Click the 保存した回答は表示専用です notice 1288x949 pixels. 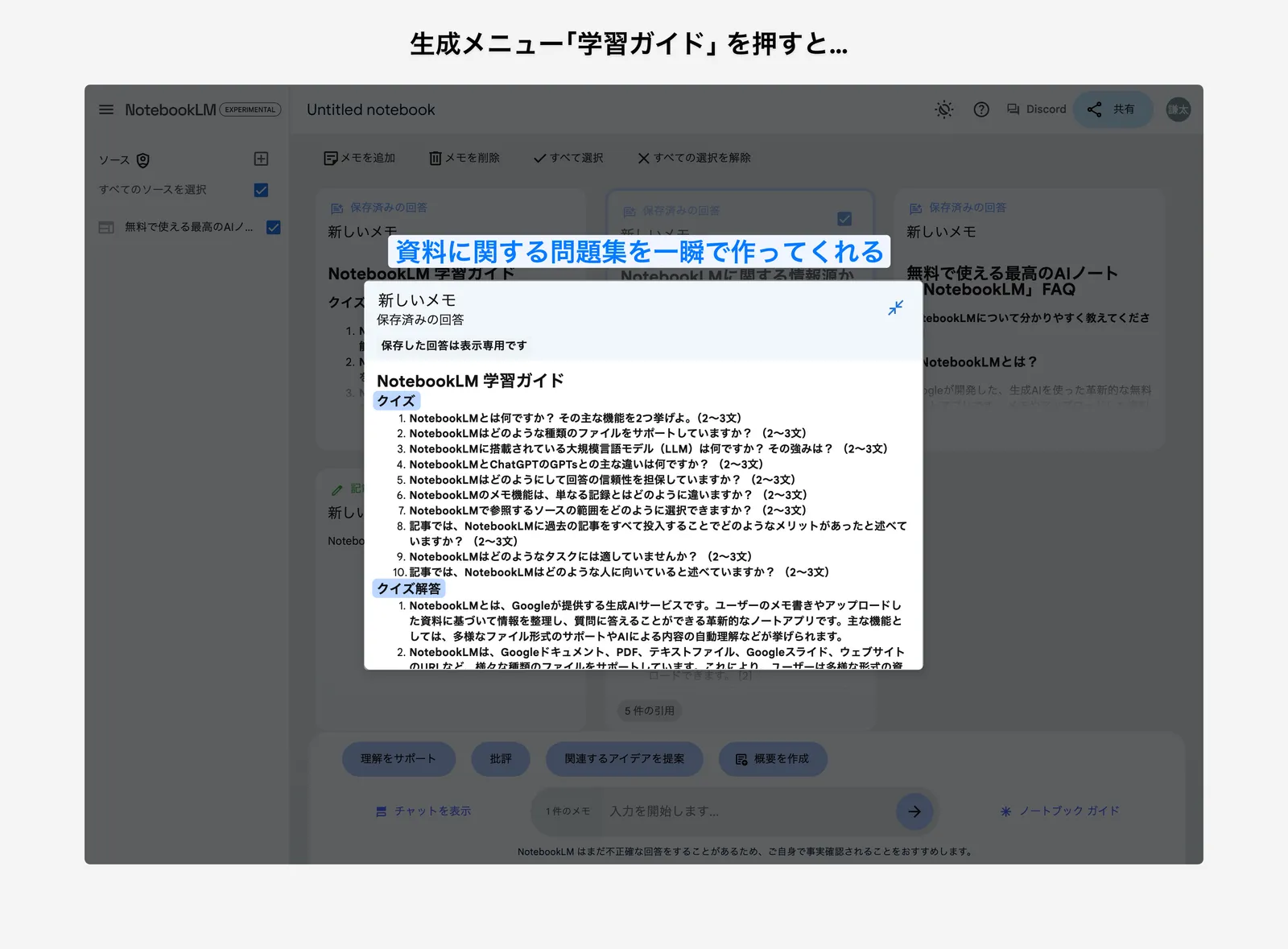pyautogui.click(x=454, y=345)
